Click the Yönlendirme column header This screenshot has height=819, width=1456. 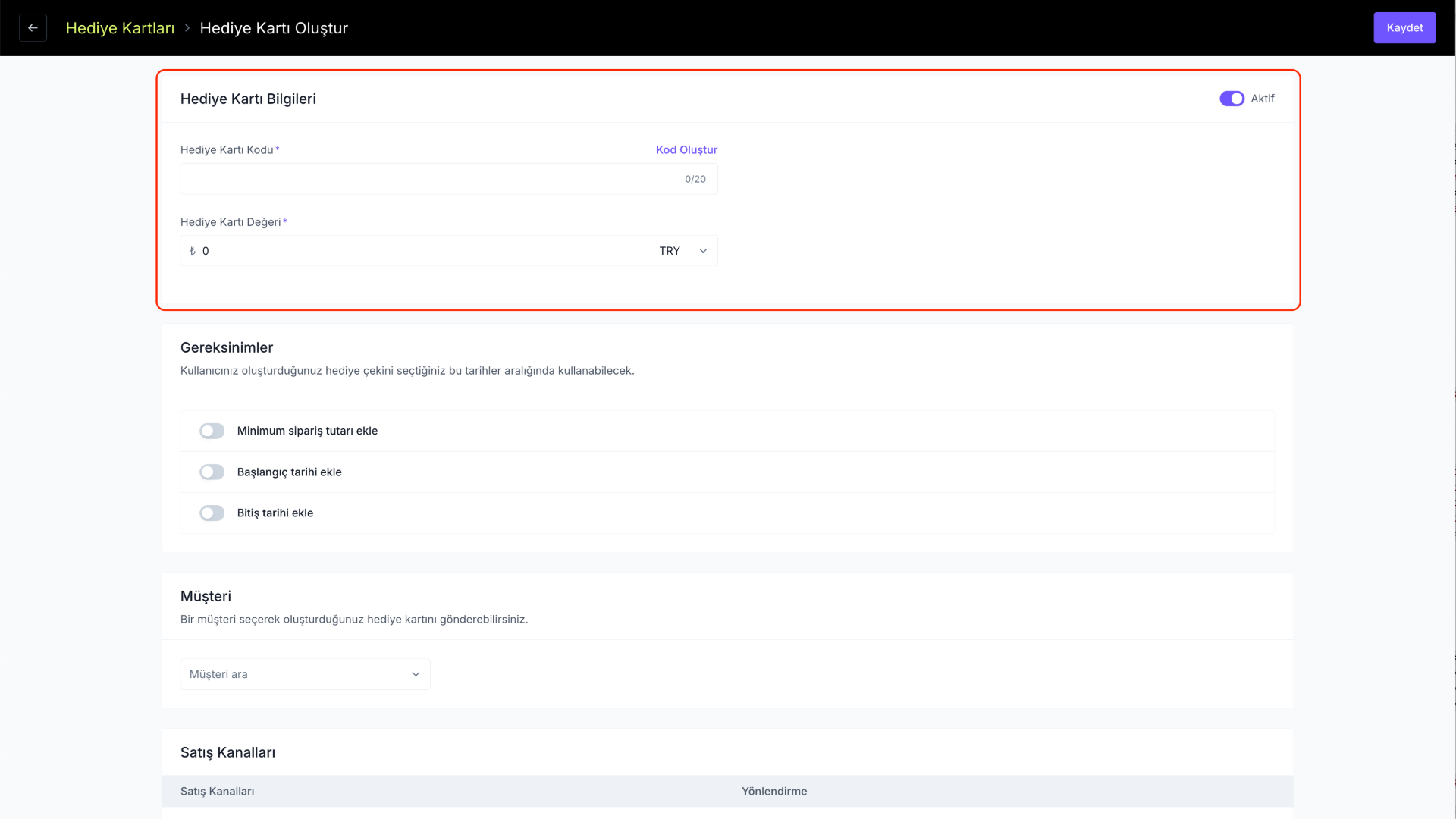774,791
